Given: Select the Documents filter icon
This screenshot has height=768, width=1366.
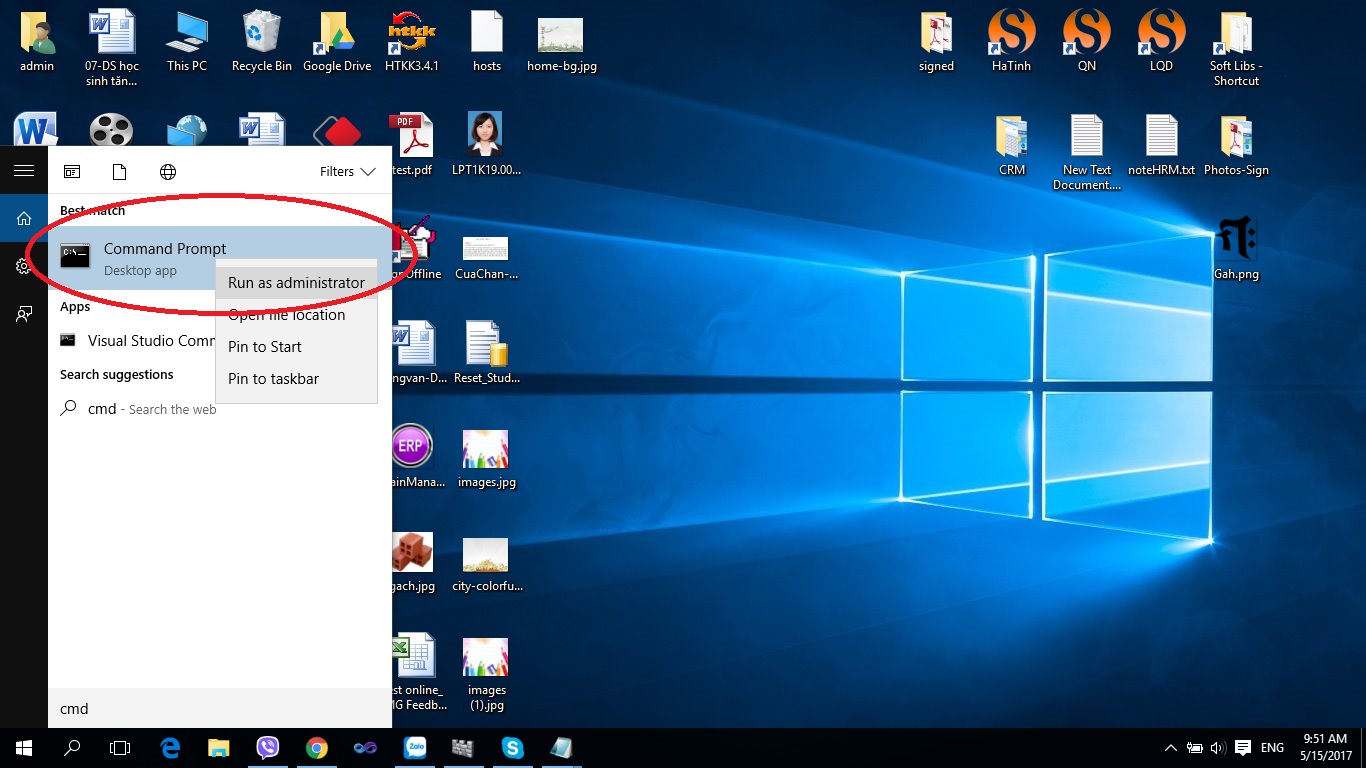Looking at the screenshot, I should click(119, 172).
